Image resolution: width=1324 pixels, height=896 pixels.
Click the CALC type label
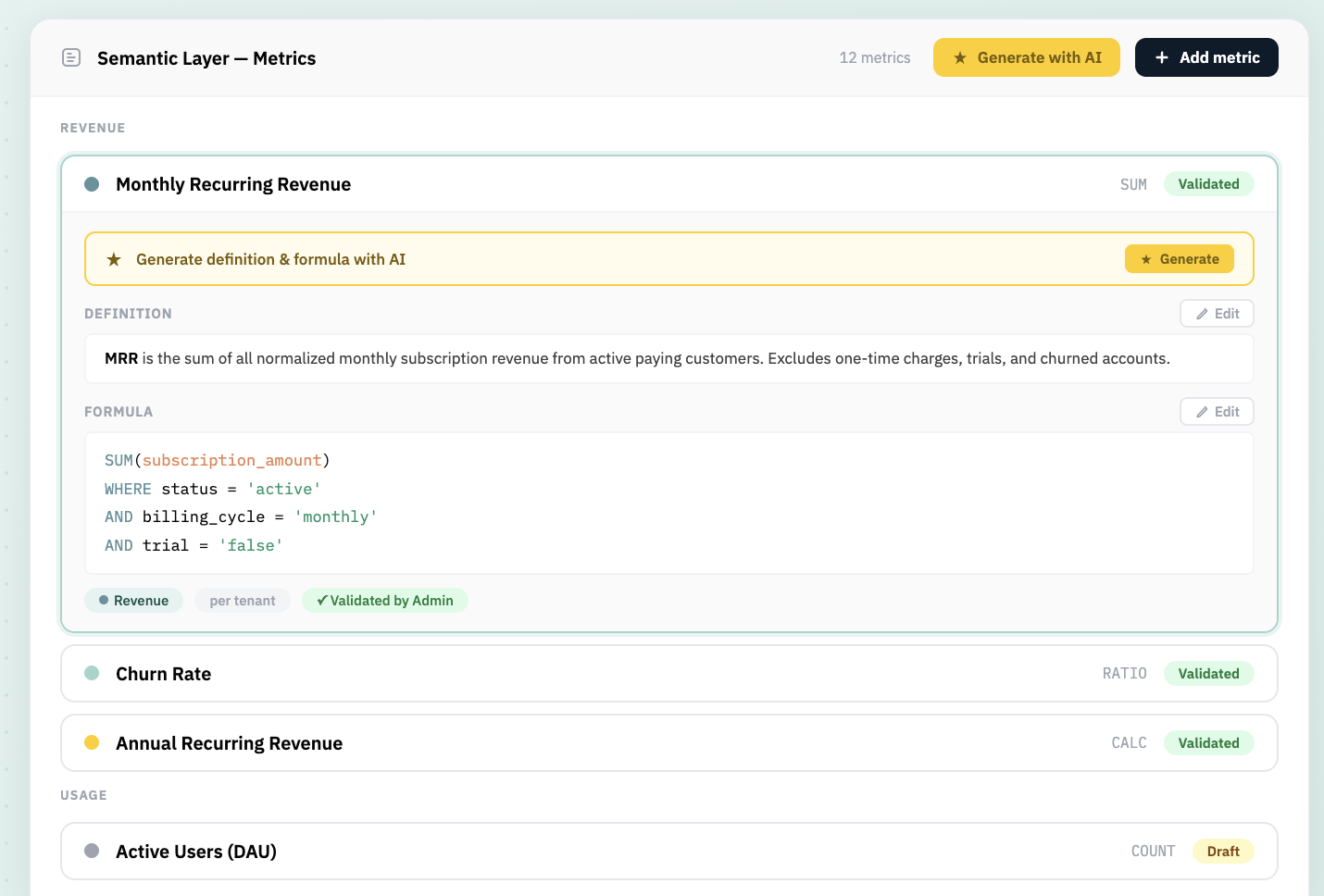[x=1130, y=743]
